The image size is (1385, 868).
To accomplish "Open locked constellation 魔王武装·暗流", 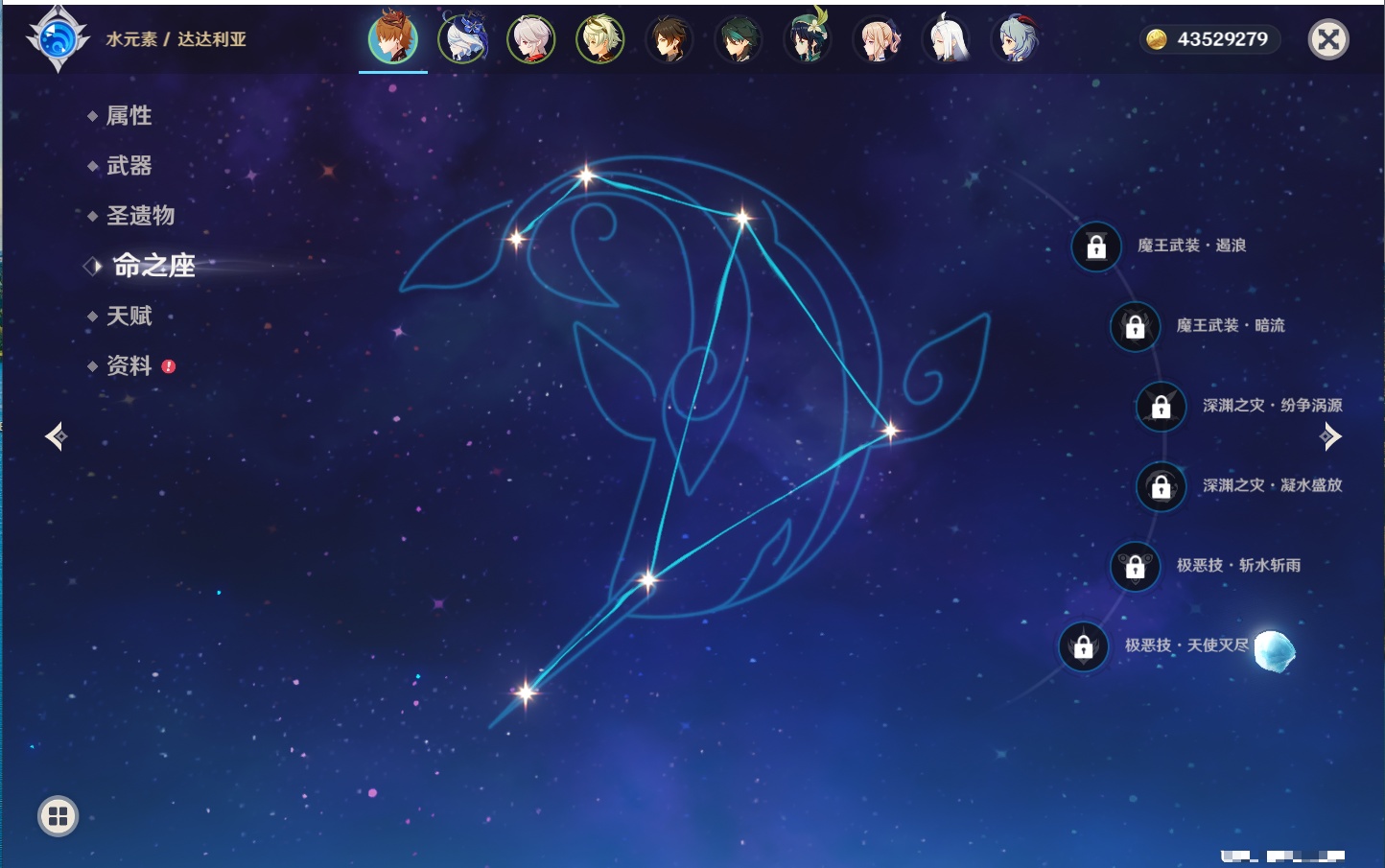I will pyautogui.click(x=1135, y=326).
